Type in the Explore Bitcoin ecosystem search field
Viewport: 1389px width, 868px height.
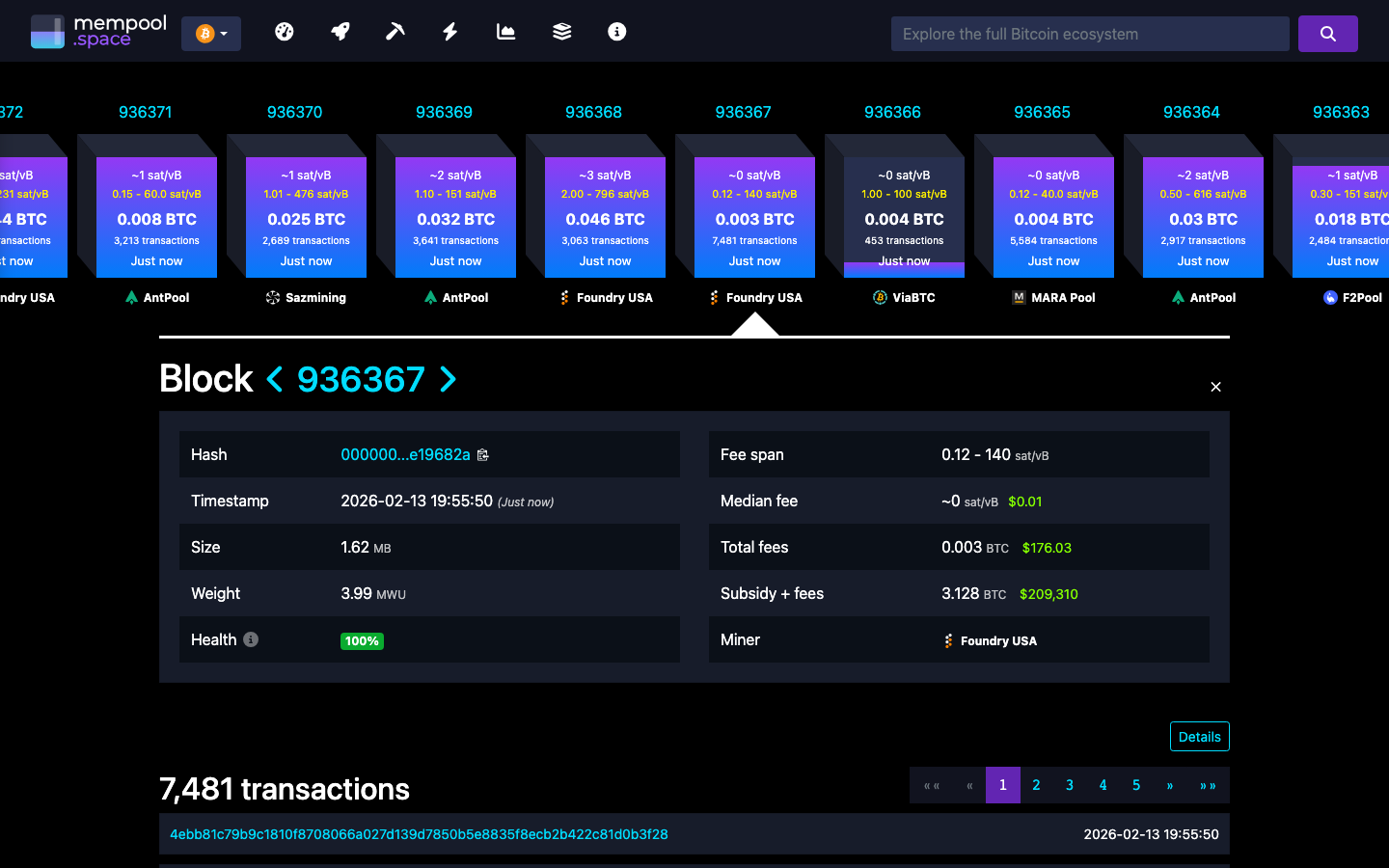pos(1089,33)
